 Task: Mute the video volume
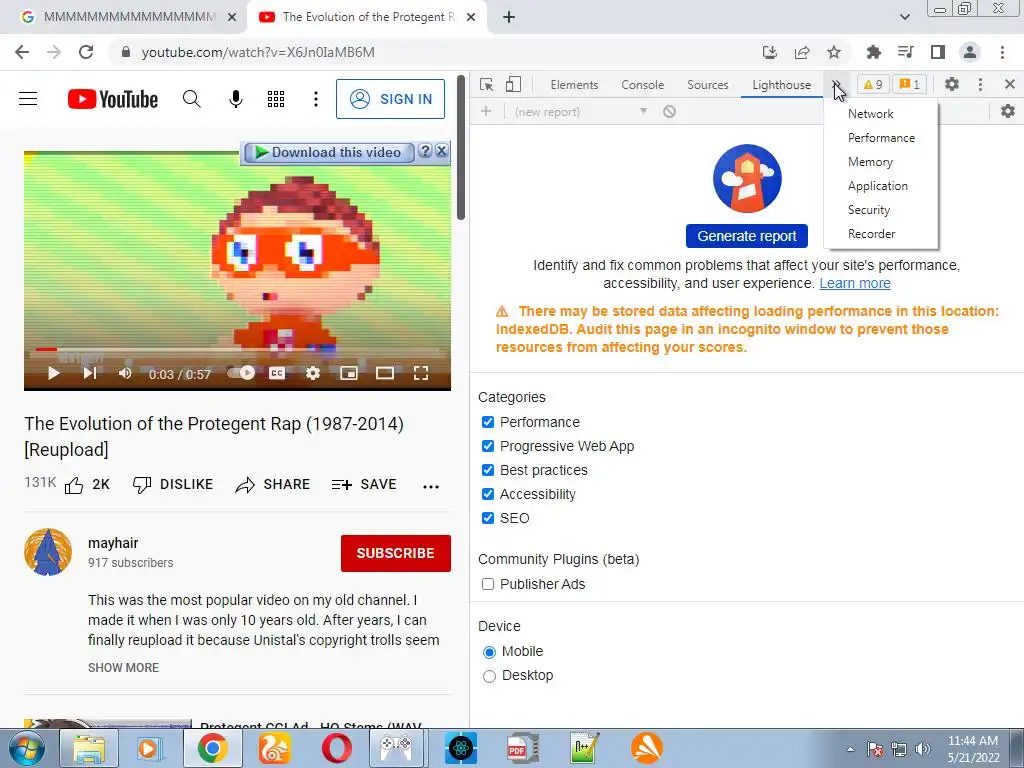click(x=125, y=373)
